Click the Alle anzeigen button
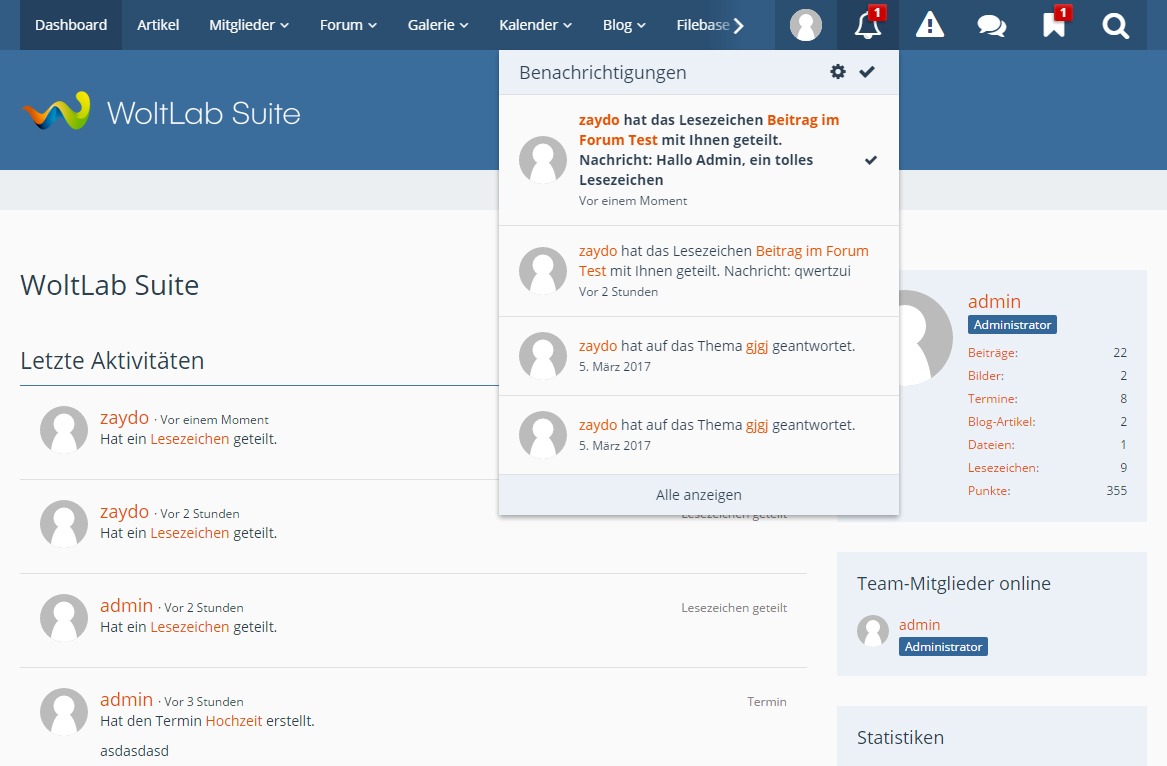This screenshot has height=766, width=1167. pyautogui.click(x=698, y=495)
